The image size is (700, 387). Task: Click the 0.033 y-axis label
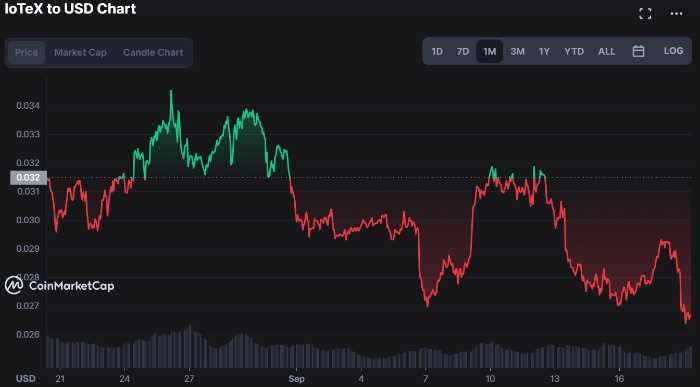point(28,134)
